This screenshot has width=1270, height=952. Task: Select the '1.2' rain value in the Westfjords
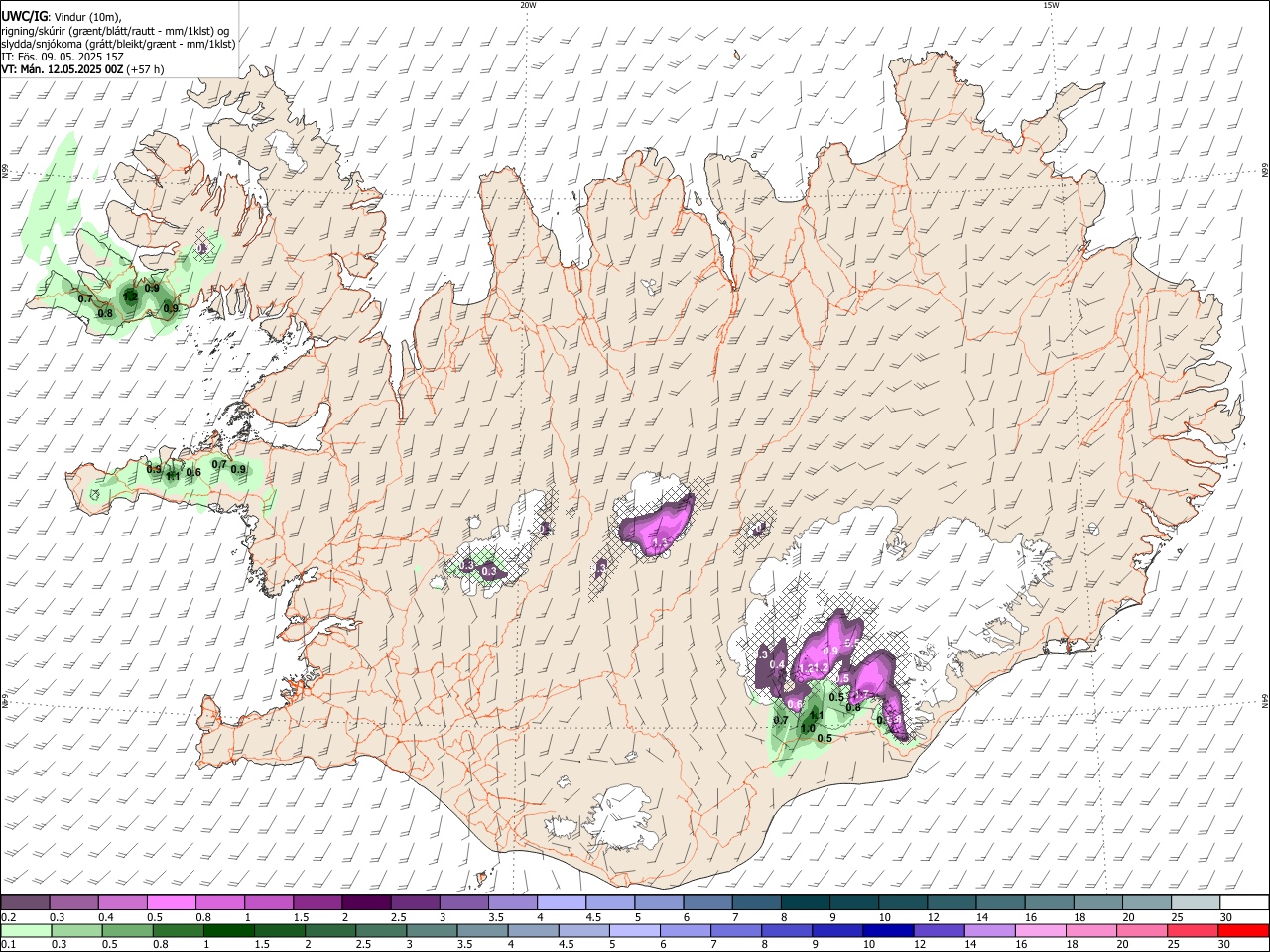[x=130, y=297]
